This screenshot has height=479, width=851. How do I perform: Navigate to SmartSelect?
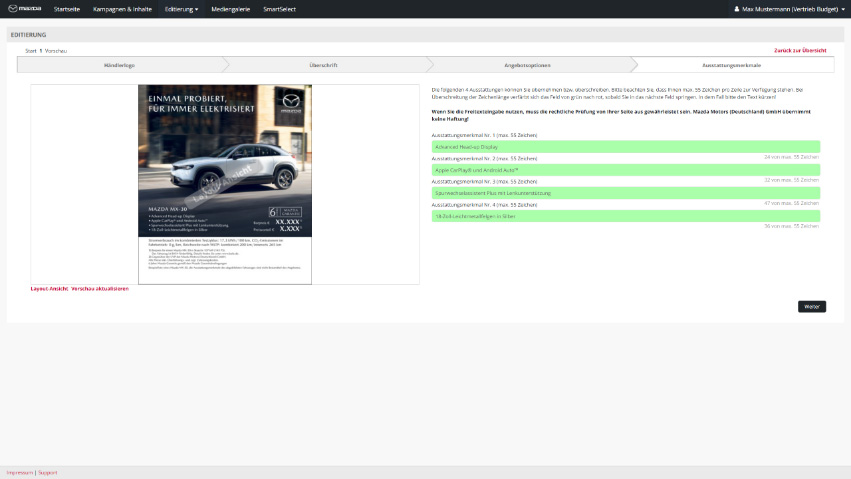coord(279,8)
